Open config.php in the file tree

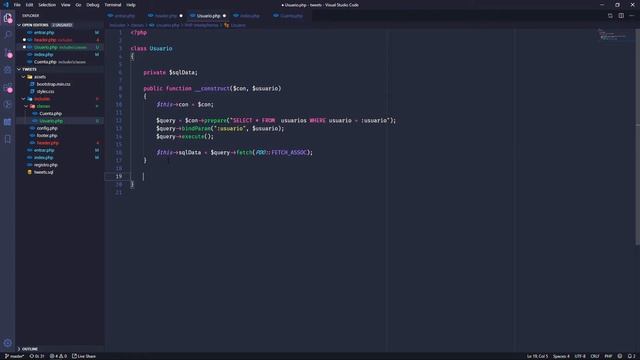click(x=47, y=128)
